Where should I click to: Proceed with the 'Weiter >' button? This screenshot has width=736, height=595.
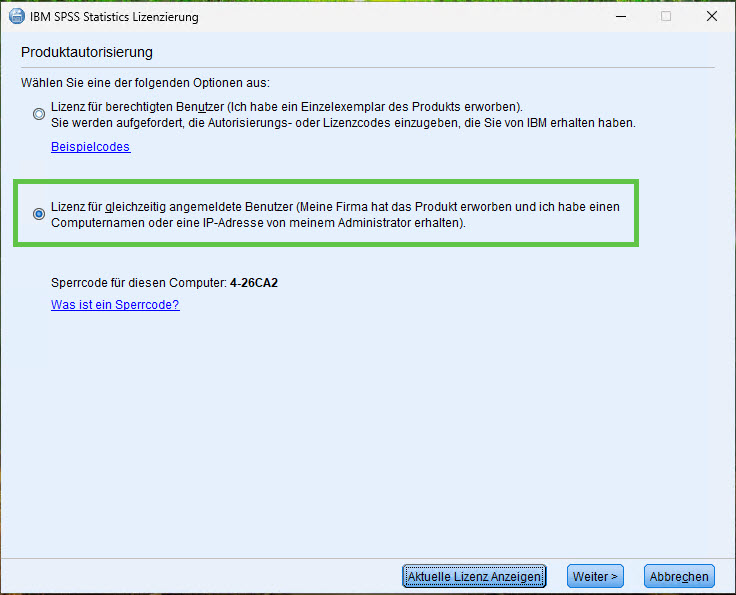click(596, 576)
